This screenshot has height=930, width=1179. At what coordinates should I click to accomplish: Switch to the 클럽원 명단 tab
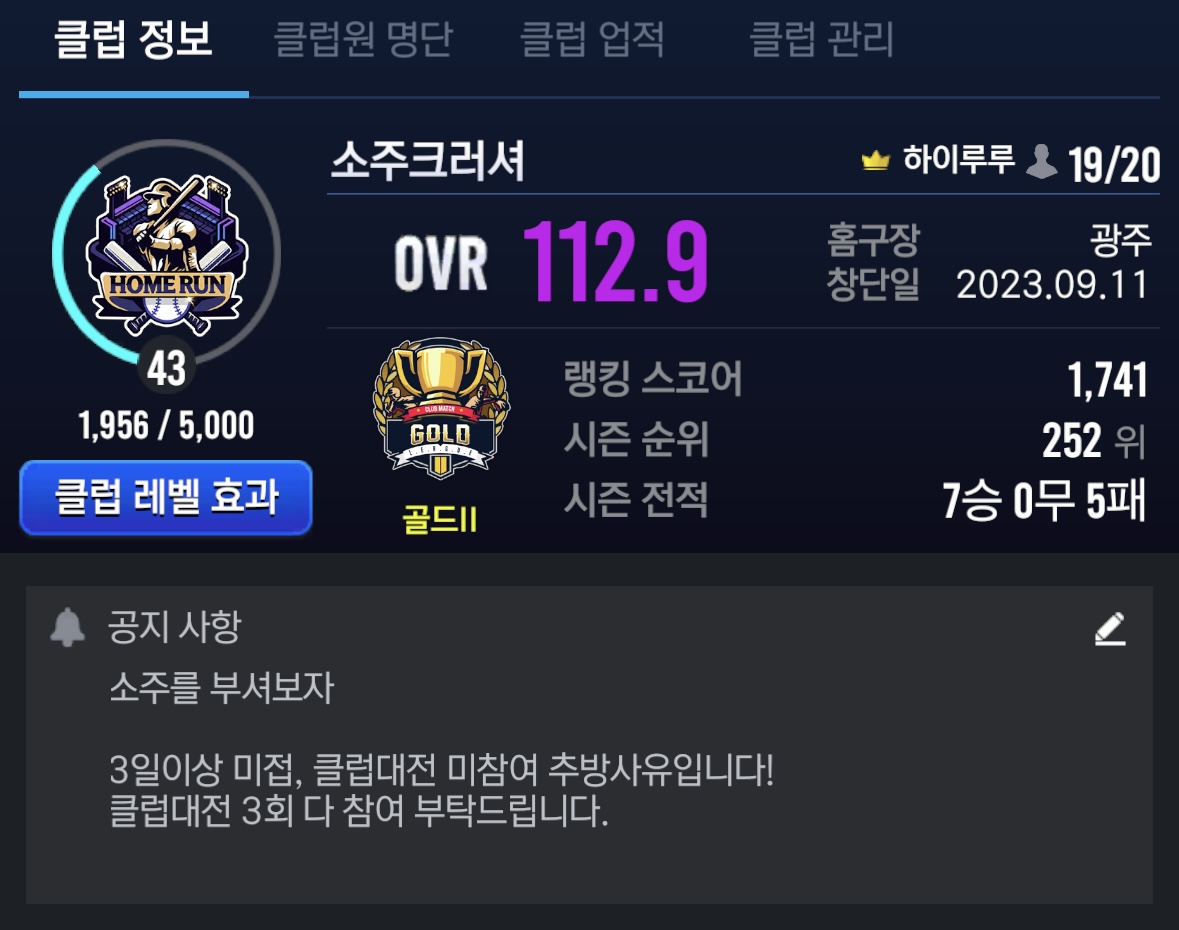[x=363, y=39]
